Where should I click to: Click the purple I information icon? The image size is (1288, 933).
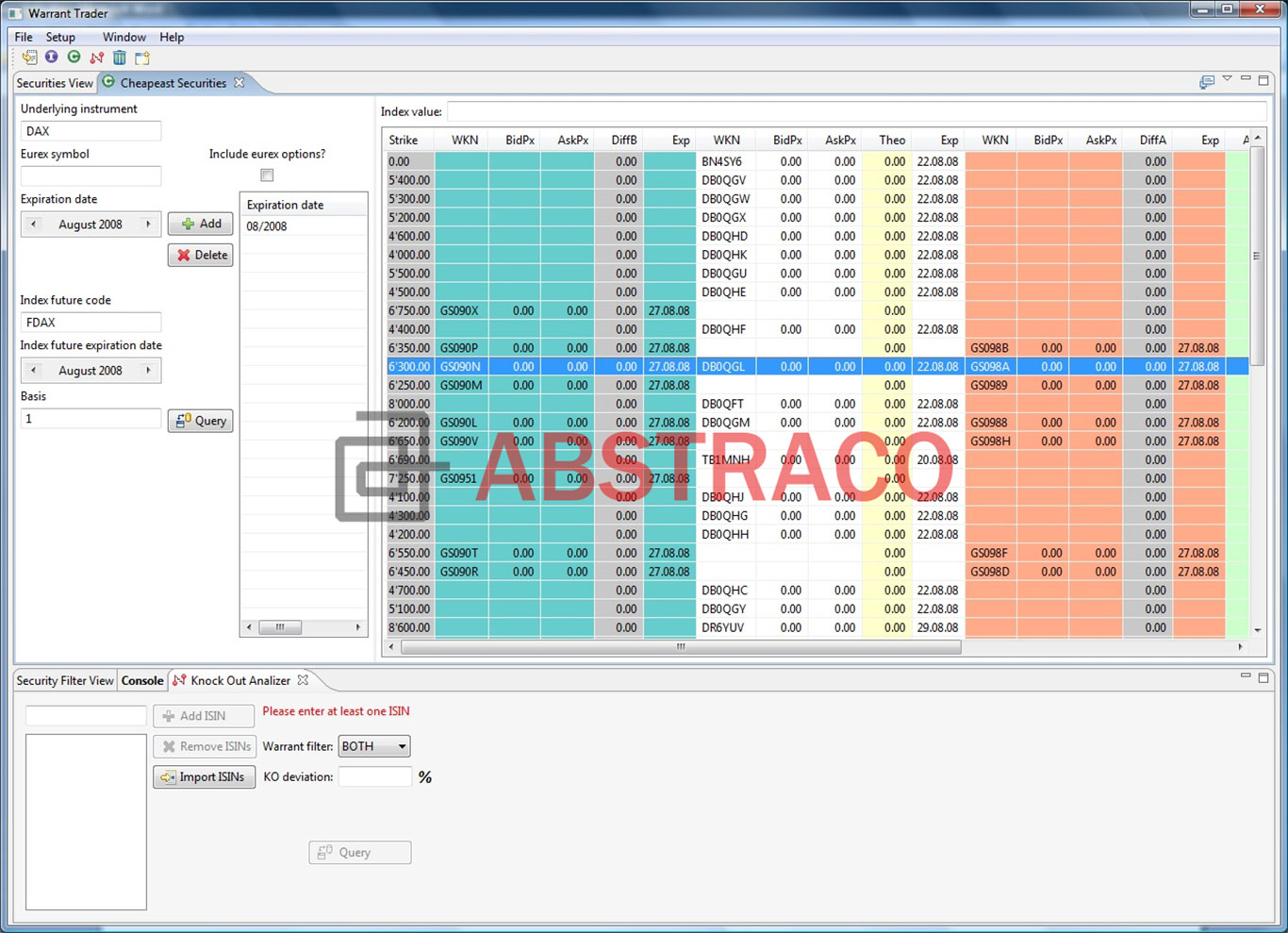click(x=52, y=58)
